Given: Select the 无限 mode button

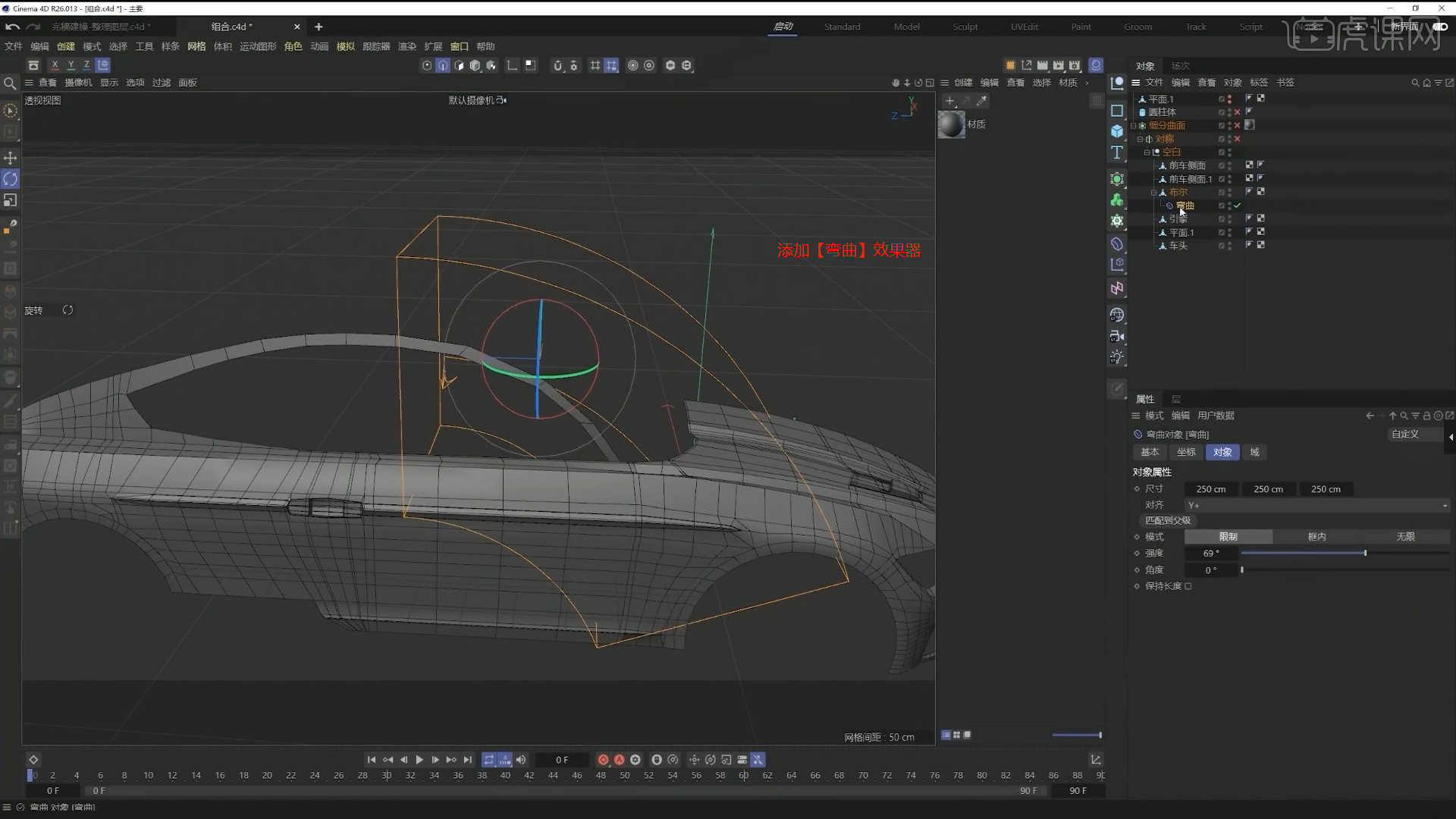Looking at the screenshot, I should point(1405,537).
